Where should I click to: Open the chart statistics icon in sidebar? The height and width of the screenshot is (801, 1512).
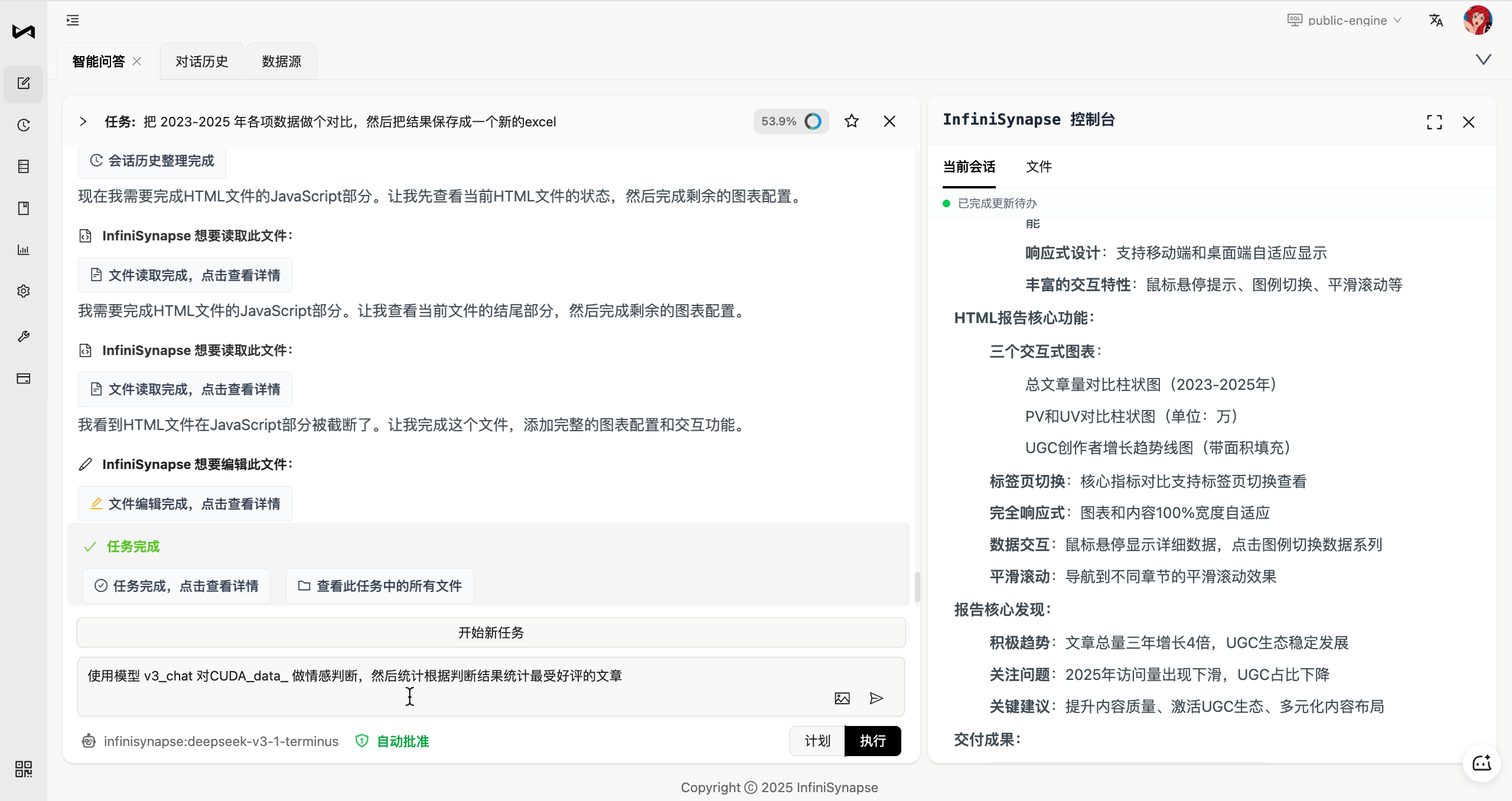(24, 250)
